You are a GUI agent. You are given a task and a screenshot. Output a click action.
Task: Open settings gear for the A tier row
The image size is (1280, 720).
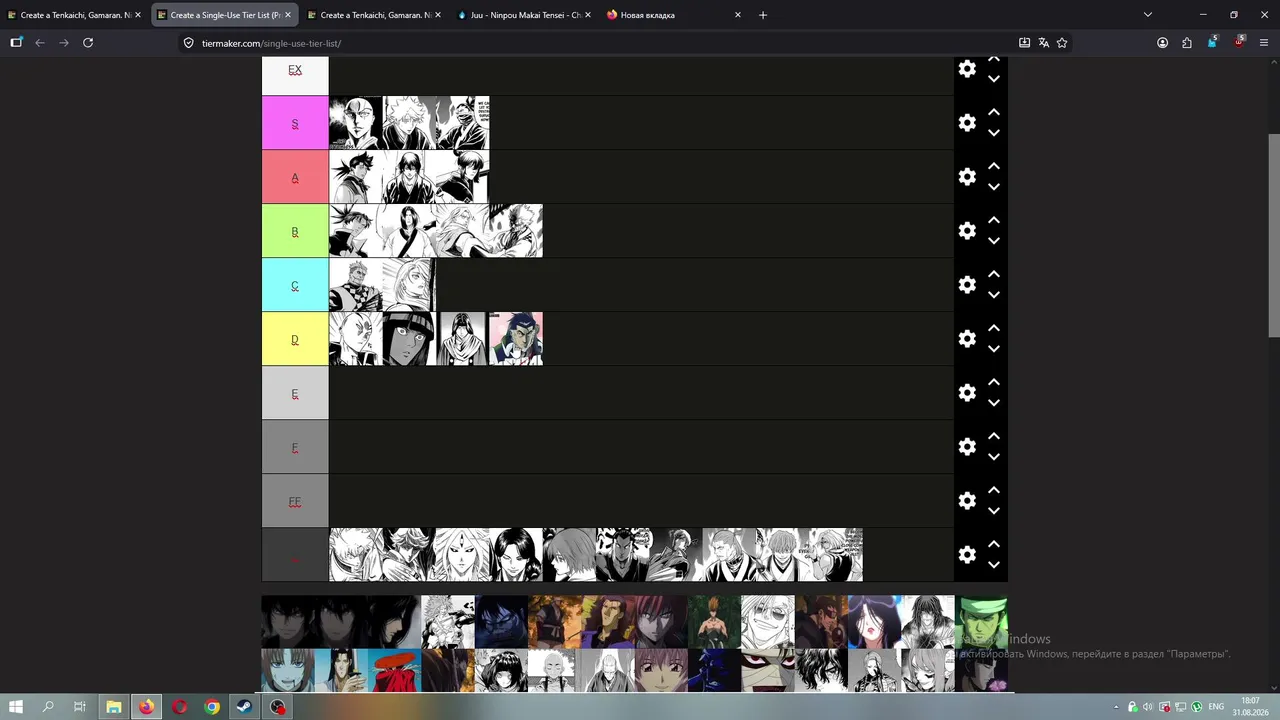(967, 177)
